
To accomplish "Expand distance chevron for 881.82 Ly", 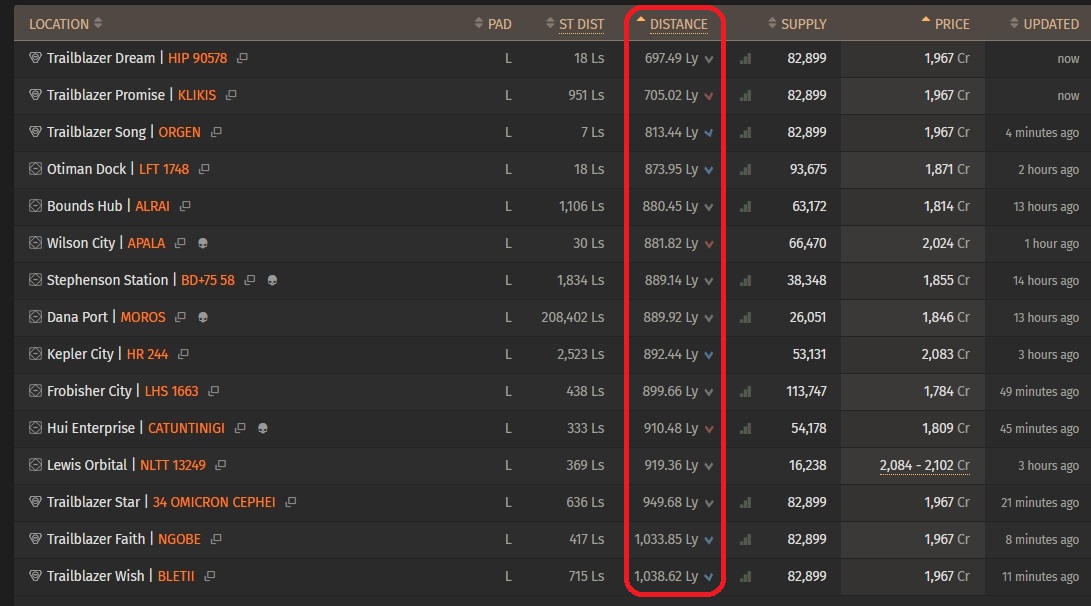I will point(709,244).
